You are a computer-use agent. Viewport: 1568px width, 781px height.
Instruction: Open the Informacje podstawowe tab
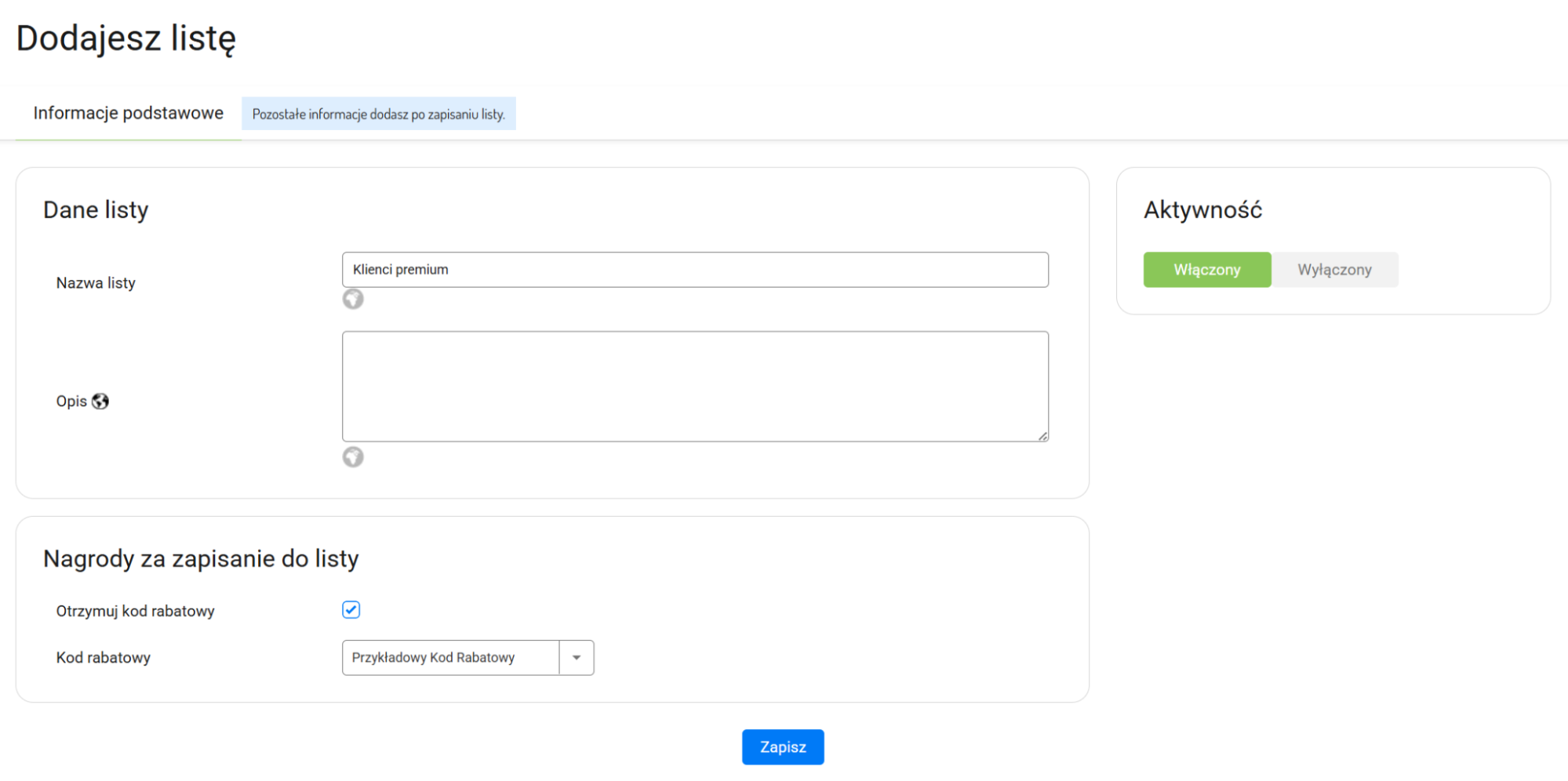coord(128,114)
